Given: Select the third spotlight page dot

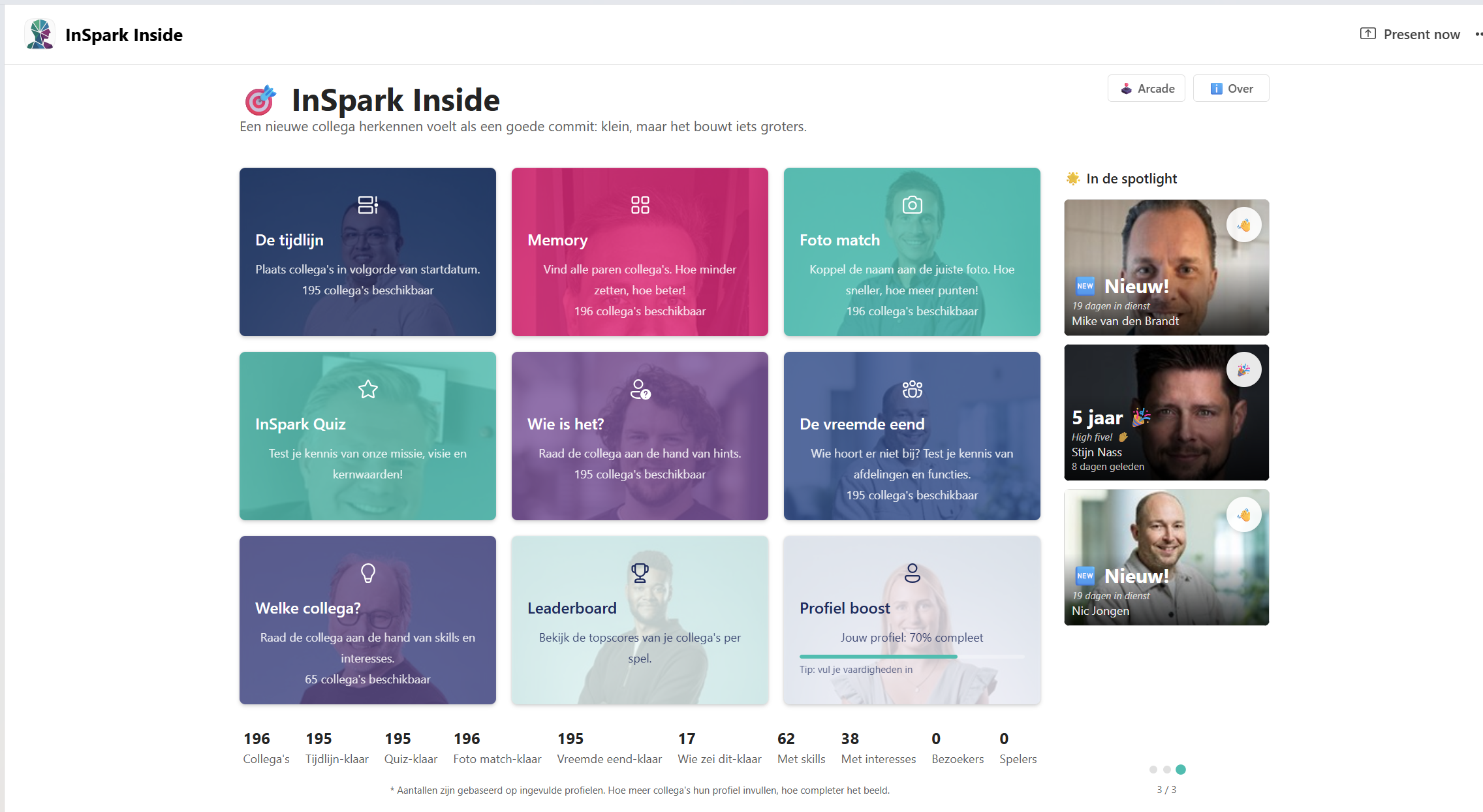Looking at the screenshot, I should coord(1181,770).
